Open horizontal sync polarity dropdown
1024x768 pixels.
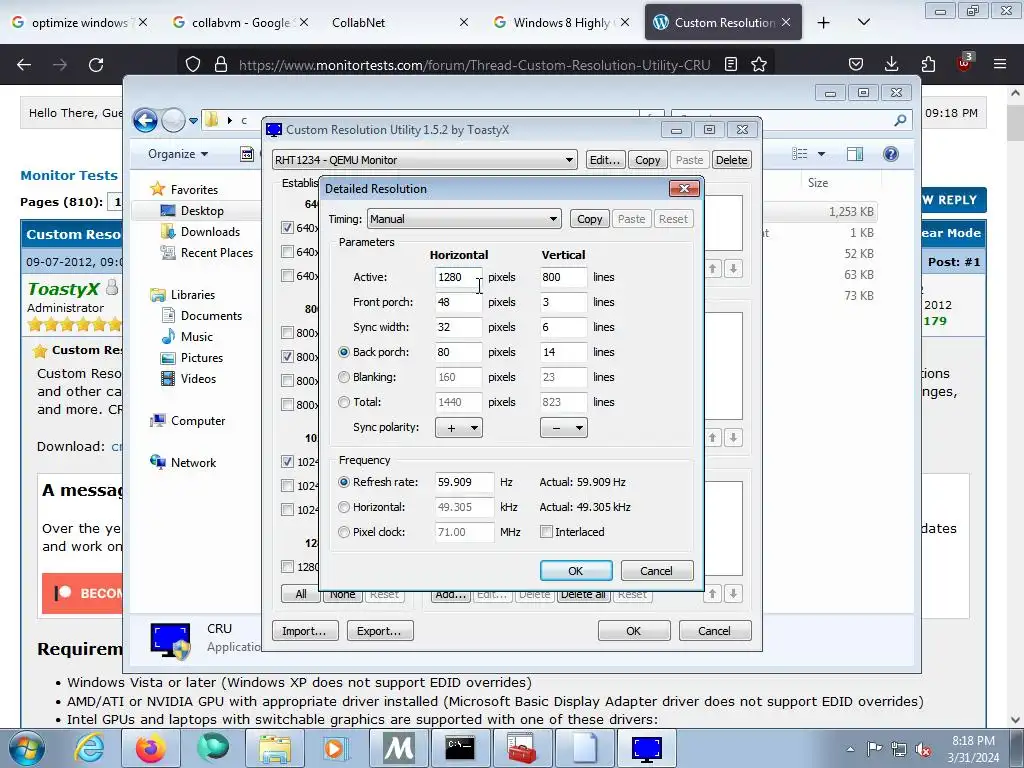click(x=458, y=428)
